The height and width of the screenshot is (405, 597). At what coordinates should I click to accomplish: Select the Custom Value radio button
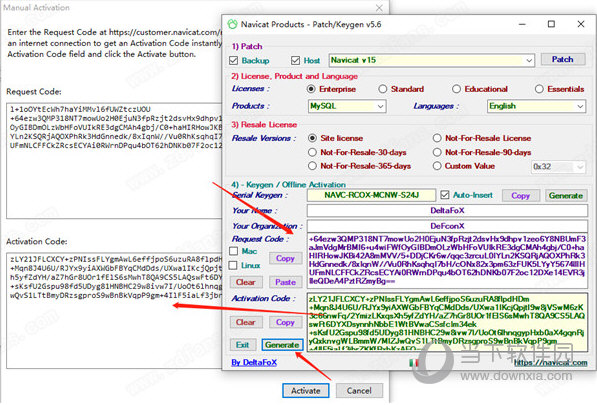(x=437, y=166)
